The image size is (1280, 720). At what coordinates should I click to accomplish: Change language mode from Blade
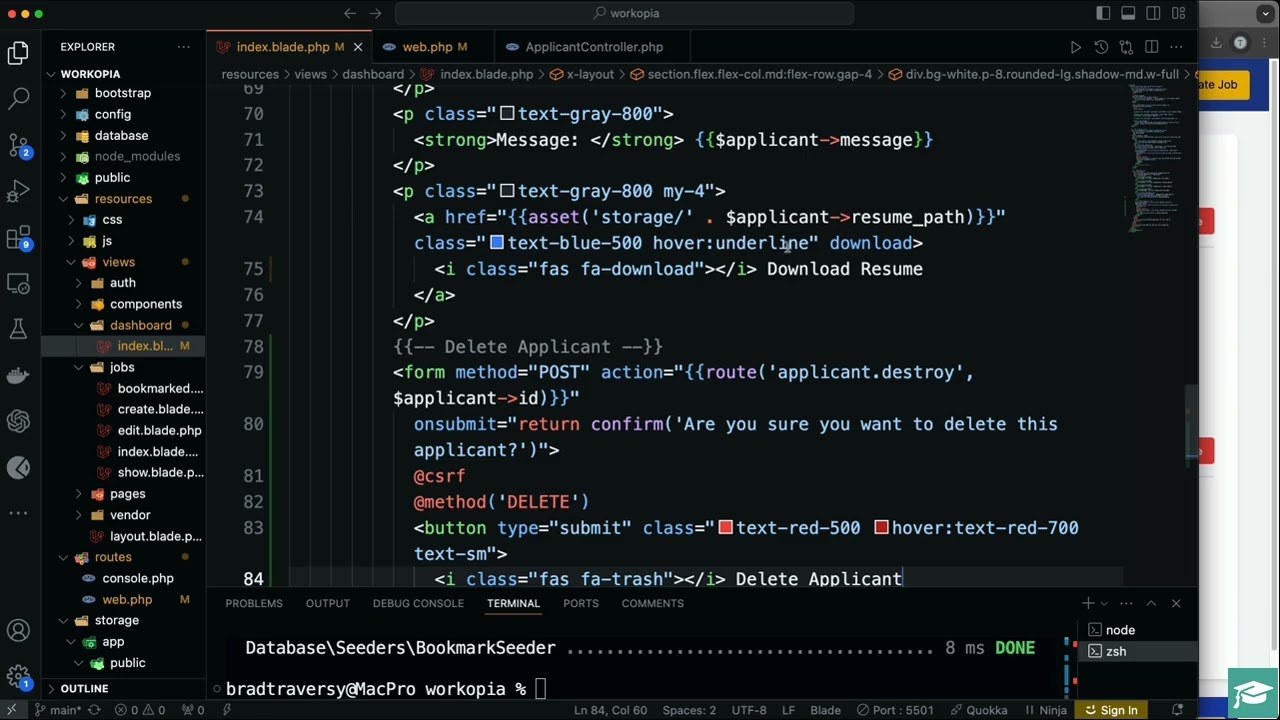pyautogui.click(x=825, y=710)
